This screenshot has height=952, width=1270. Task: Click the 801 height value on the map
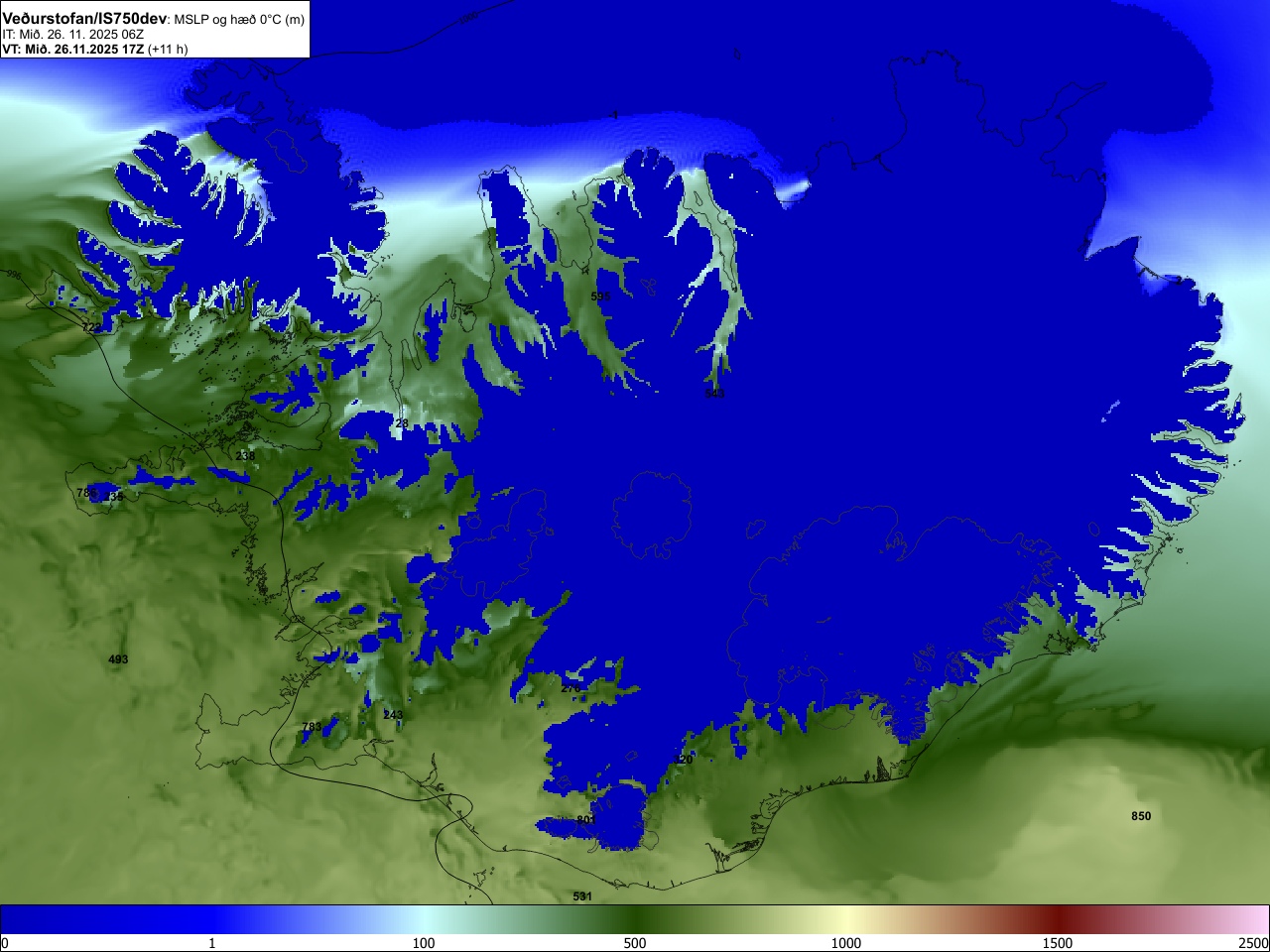(x=585, y=820)
